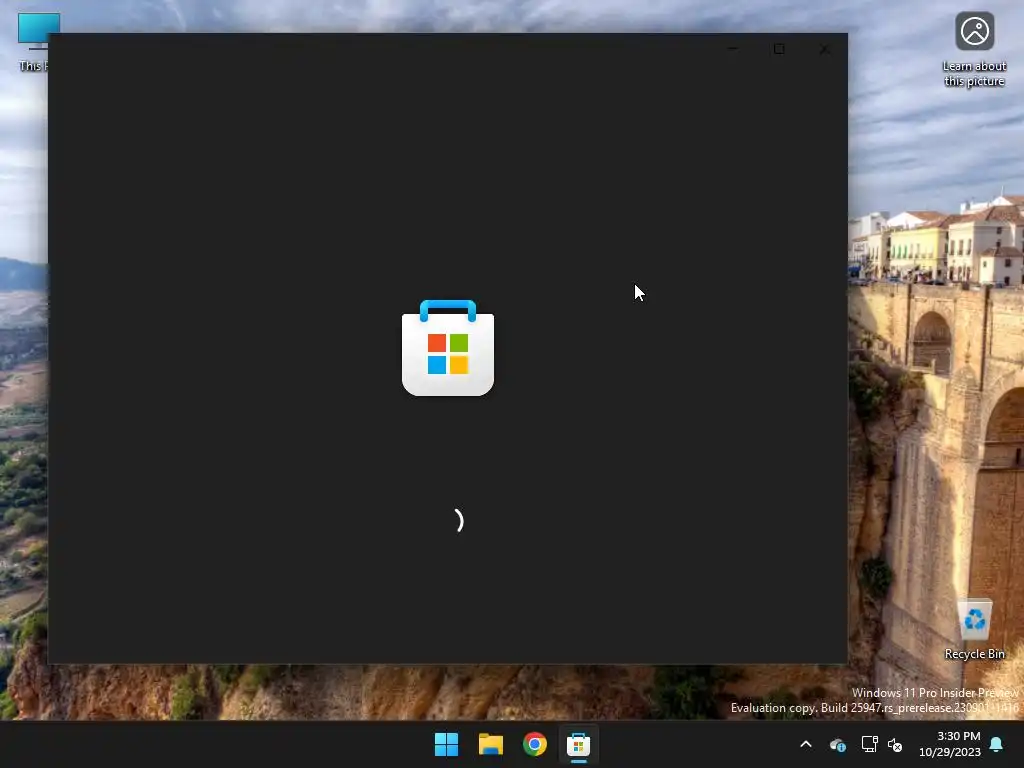This screenshot has height=768, width=1024.
Task: Click the Microsoft Store splash logo
Action: point(448,347)
